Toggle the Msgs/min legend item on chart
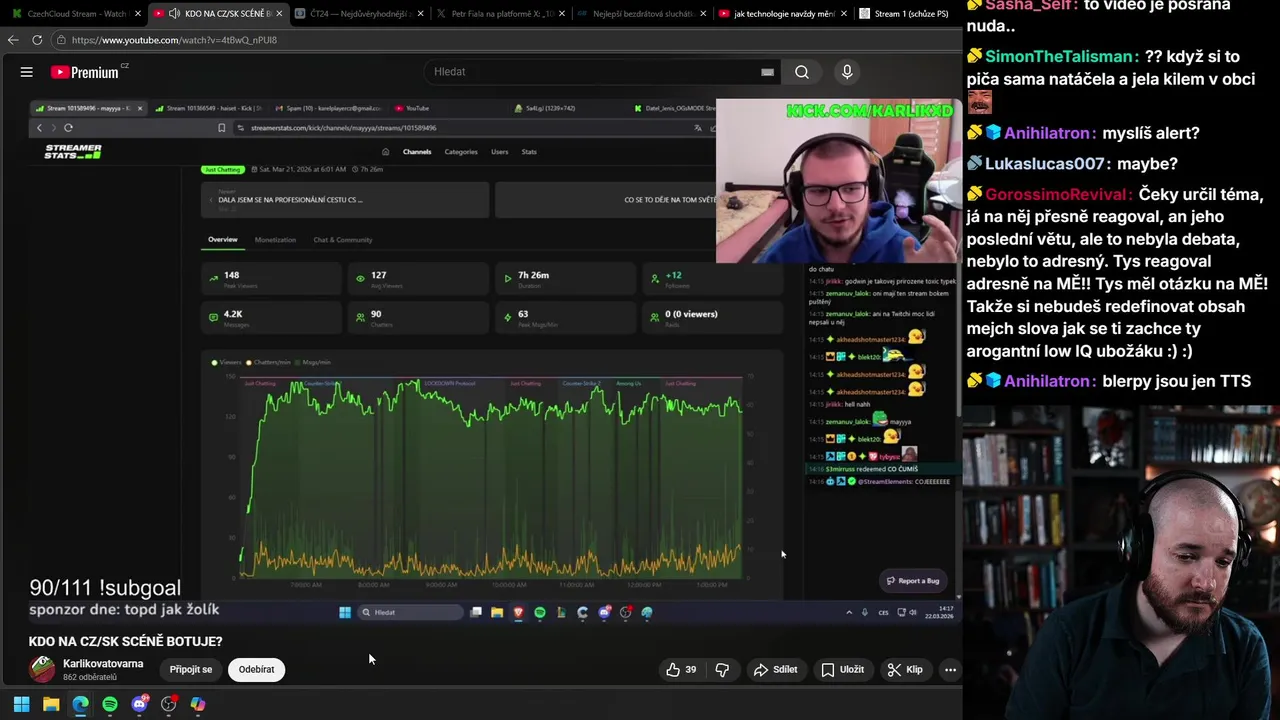 pyautogui.click(x=312, y=362)
